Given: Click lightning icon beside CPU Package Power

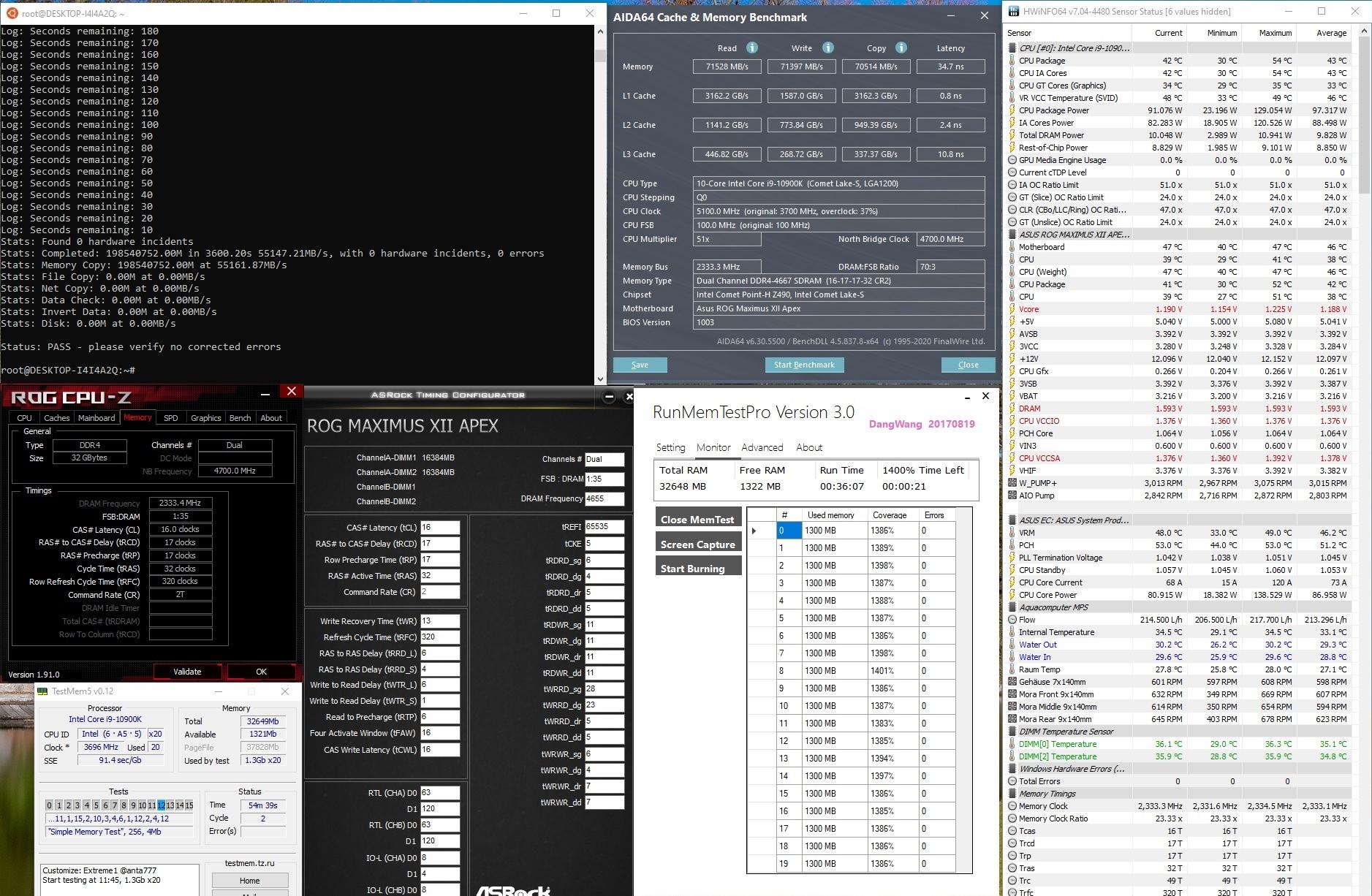Looking at the screenshot, I should point(1012,110).
